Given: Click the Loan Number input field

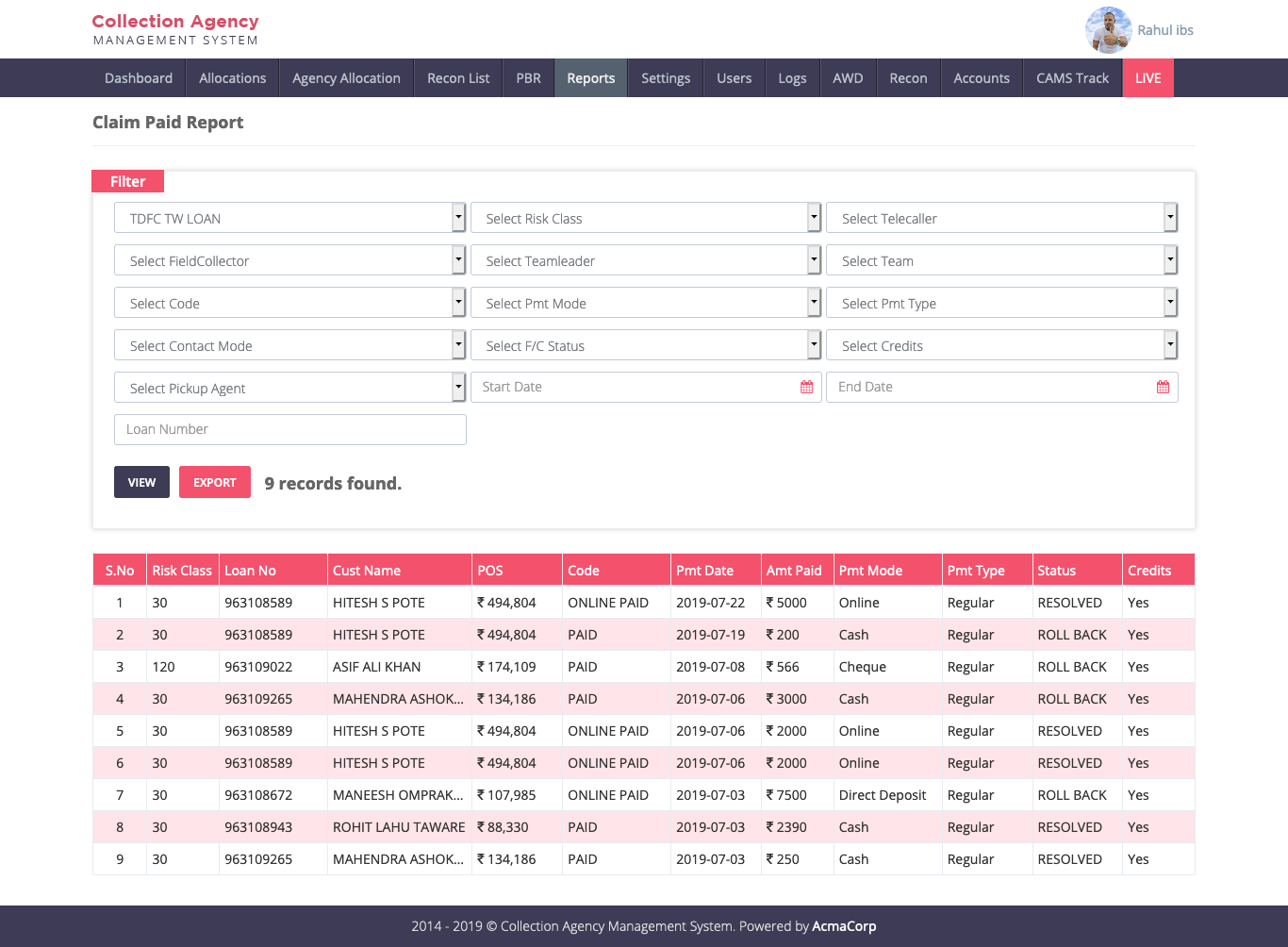Looking at the screenshot, I should pyautogui.click(x=290, y=429).
